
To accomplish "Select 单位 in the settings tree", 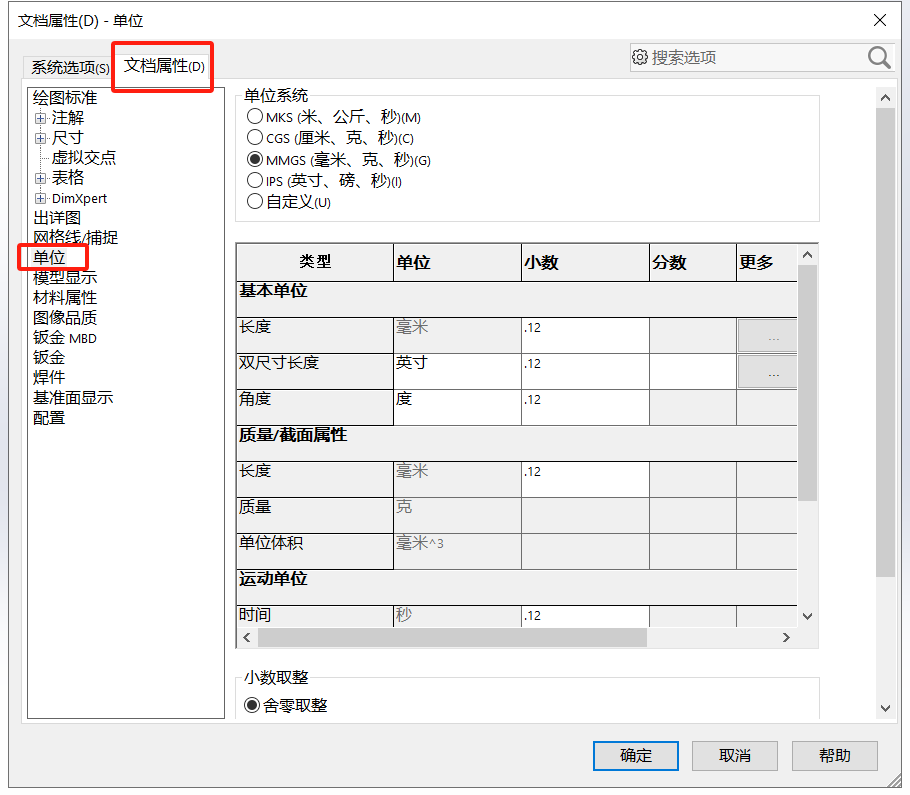I will pos(50,257).
